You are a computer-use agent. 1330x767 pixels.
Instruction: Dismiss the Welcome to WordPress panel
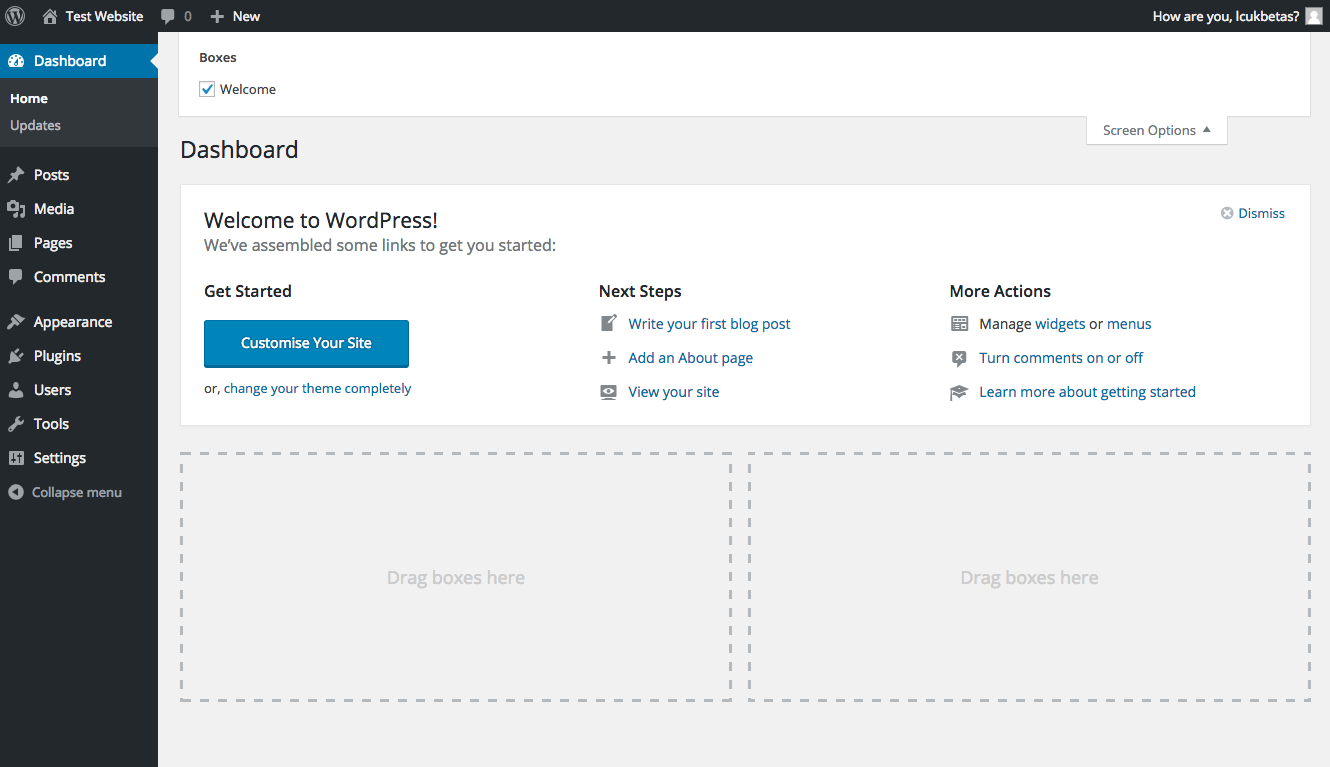point(1252,212)
